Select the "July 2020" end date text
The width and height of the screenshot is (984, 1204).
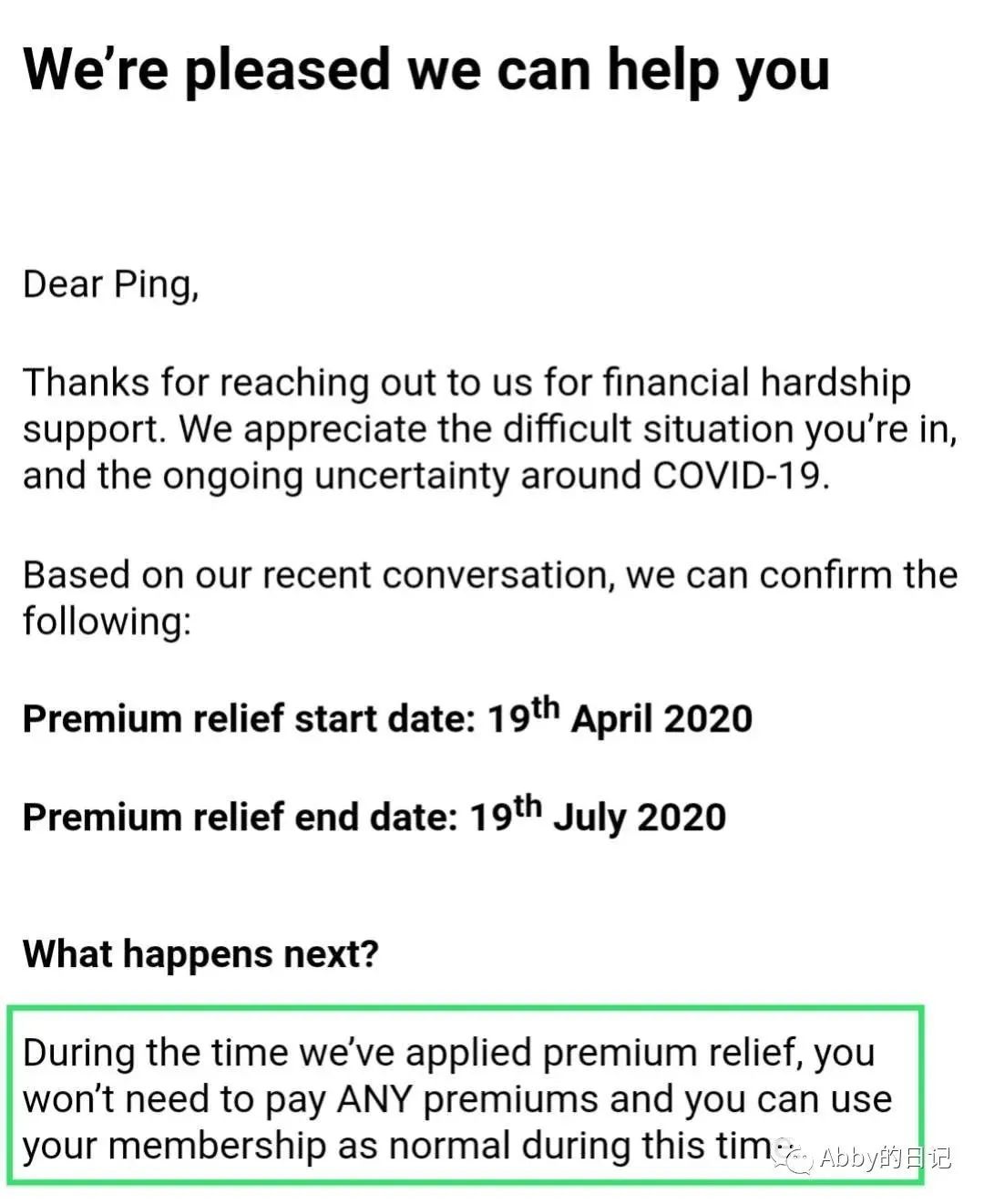click(x=639, y=818)
